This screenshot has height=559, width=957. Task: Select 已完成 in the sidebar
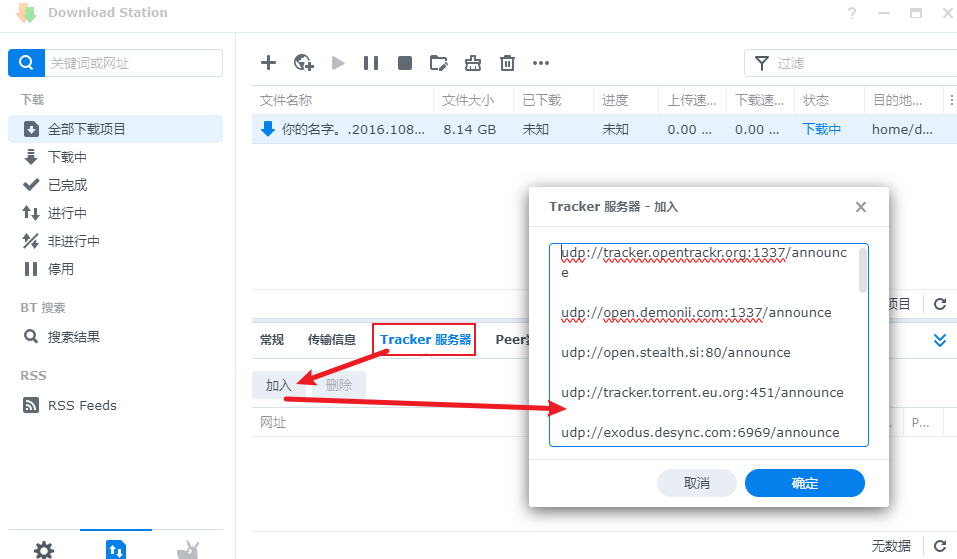115,185
